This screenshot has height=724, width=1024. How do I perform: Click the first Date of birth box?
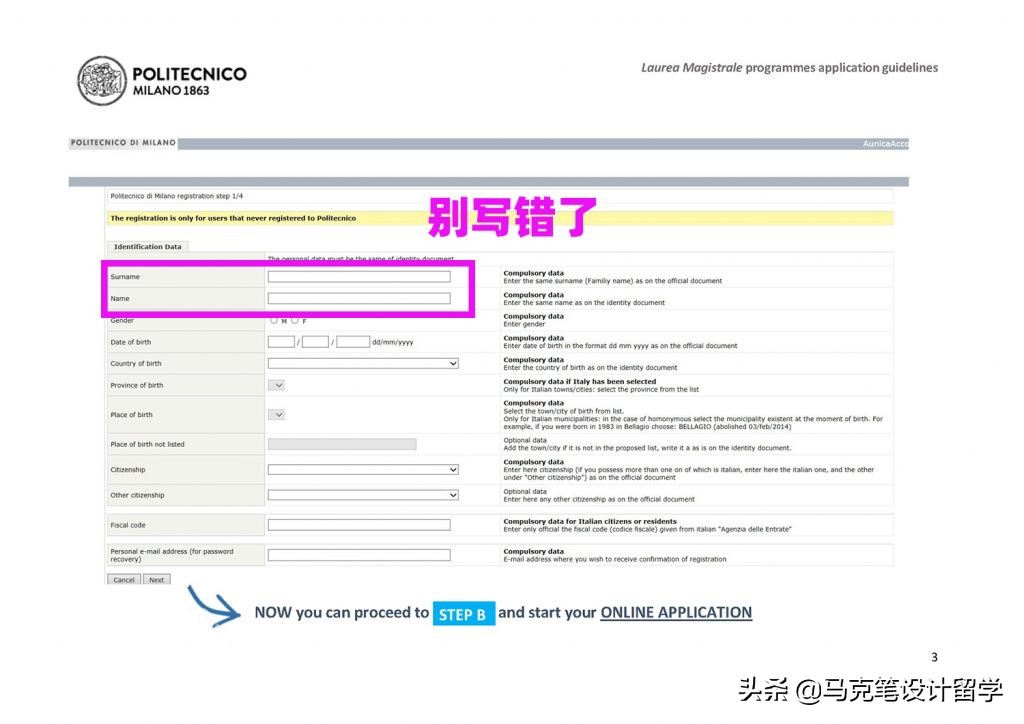(x=281, y=341)
